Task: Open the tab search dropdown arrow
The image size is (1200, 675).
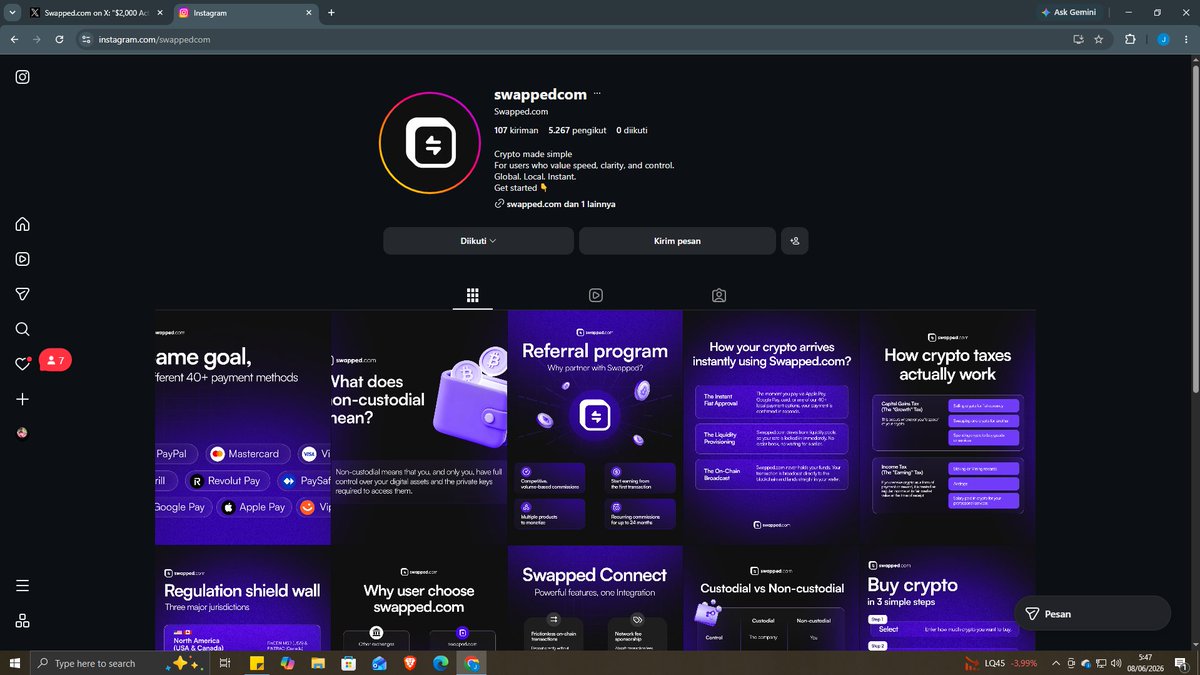Action: click(x=11, y=13)
